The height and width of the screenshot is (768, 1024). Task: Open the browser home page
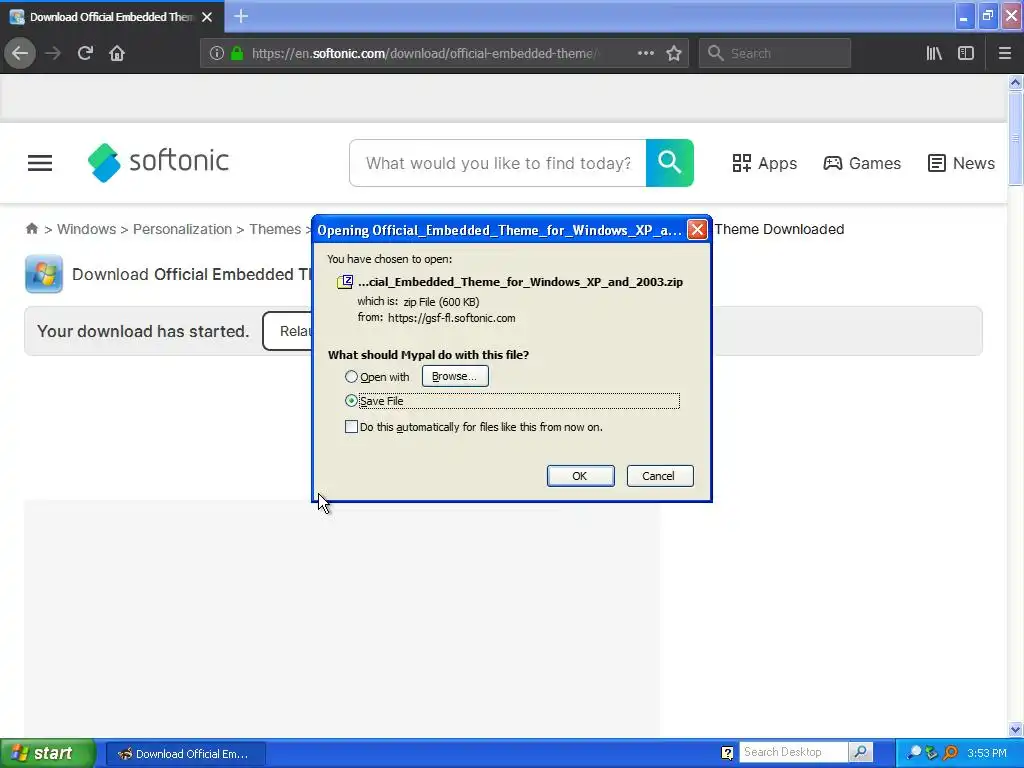tap(117, 53)
